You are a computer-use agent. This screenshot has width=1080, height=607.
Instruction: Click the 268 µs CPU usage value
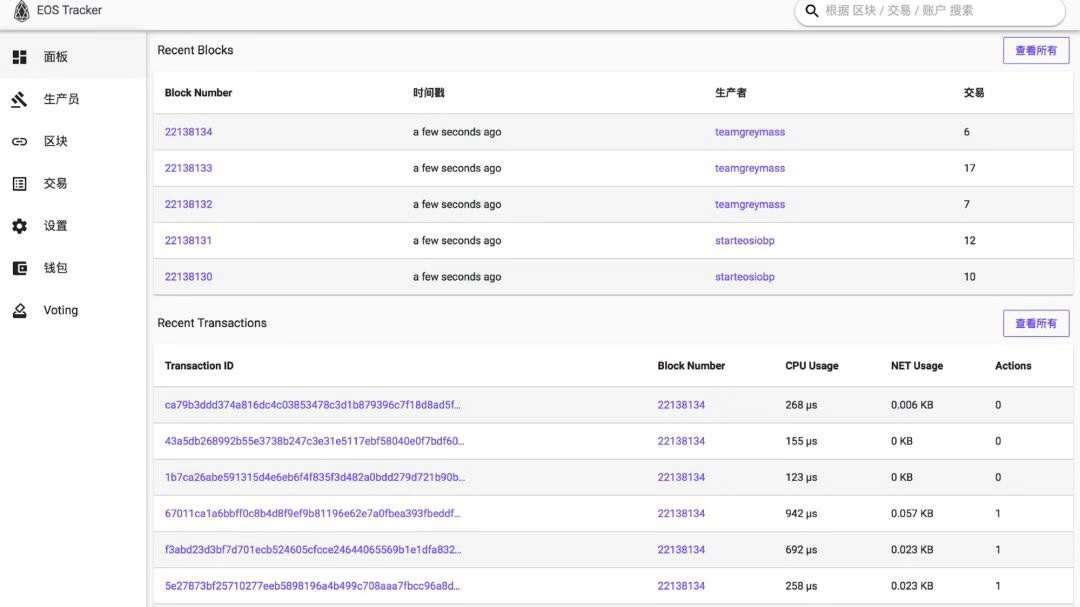801,405
